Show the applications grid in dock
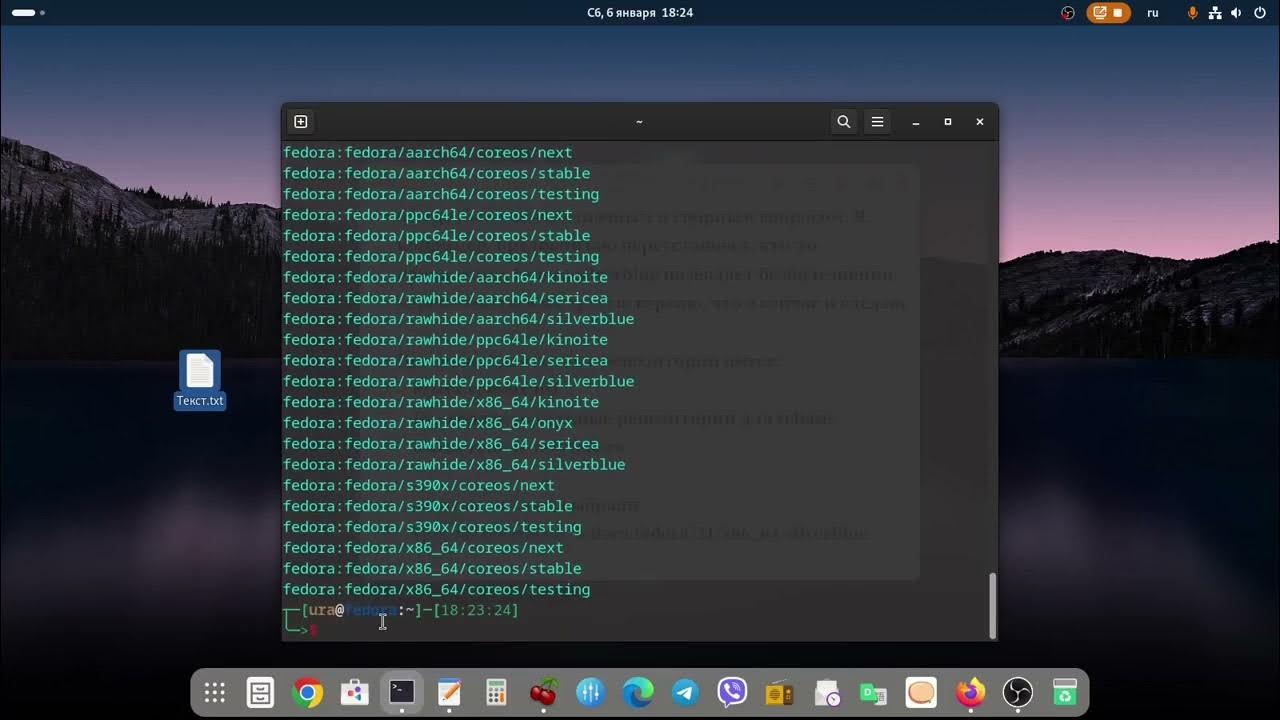 [214, 692]
